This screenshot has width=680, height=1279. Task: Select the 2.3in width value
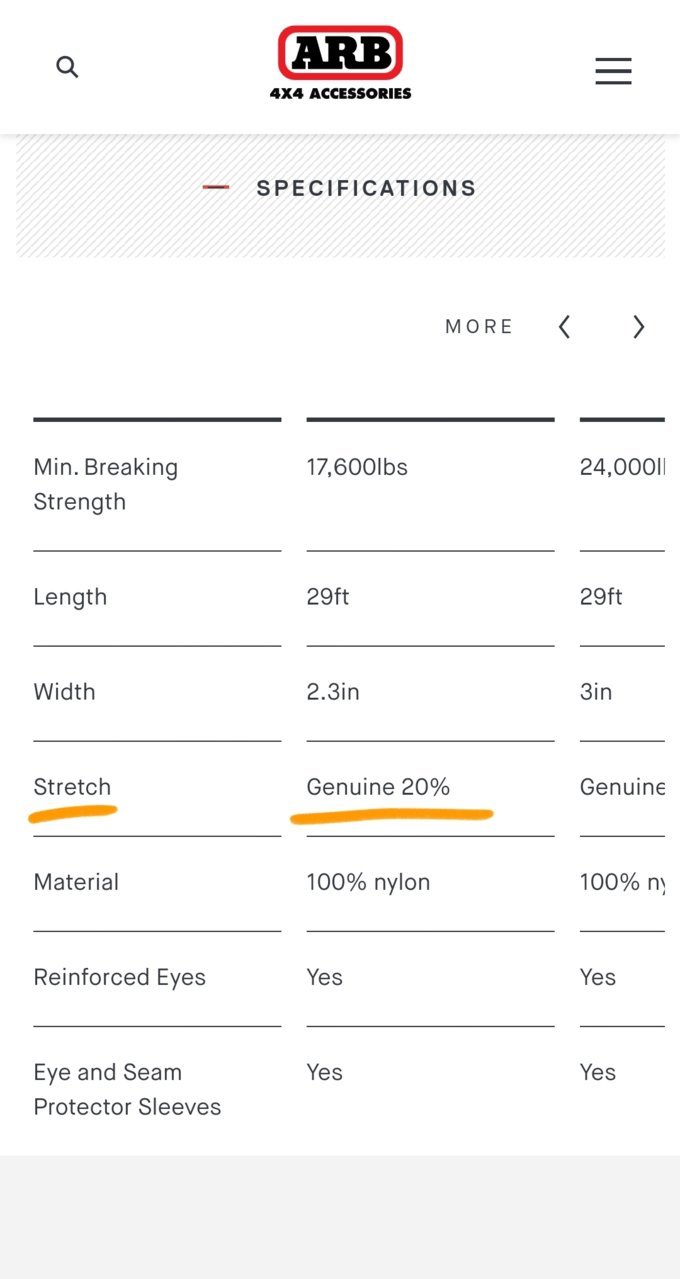point(332,692)
